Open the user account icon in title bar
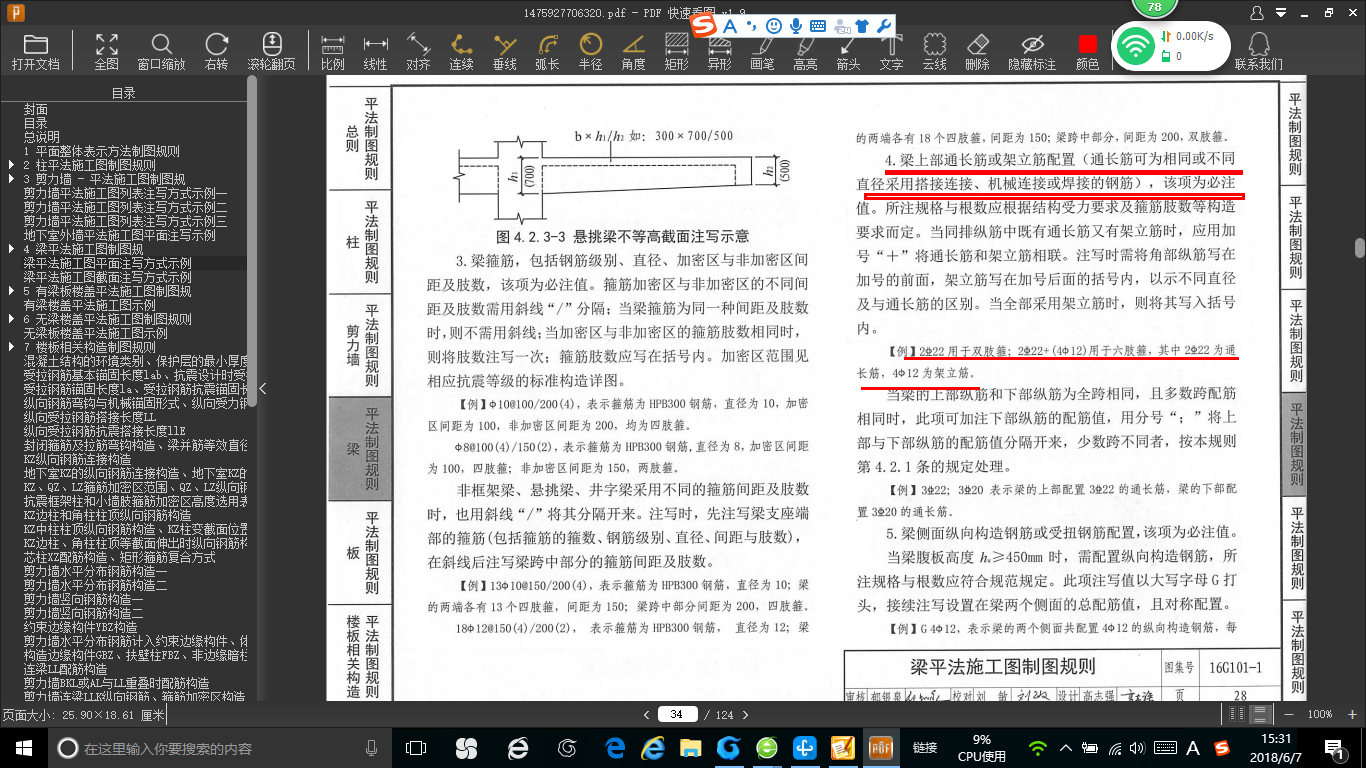 click(x=1258, y=13)
